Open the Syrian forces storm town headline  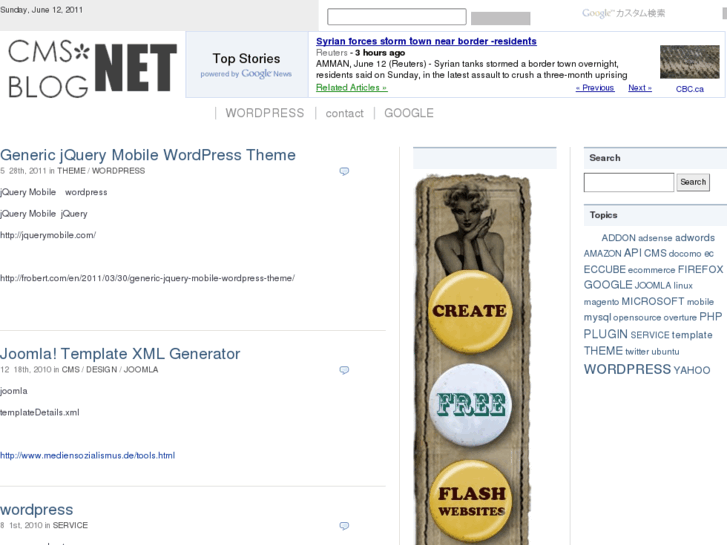tap(426, 41)
